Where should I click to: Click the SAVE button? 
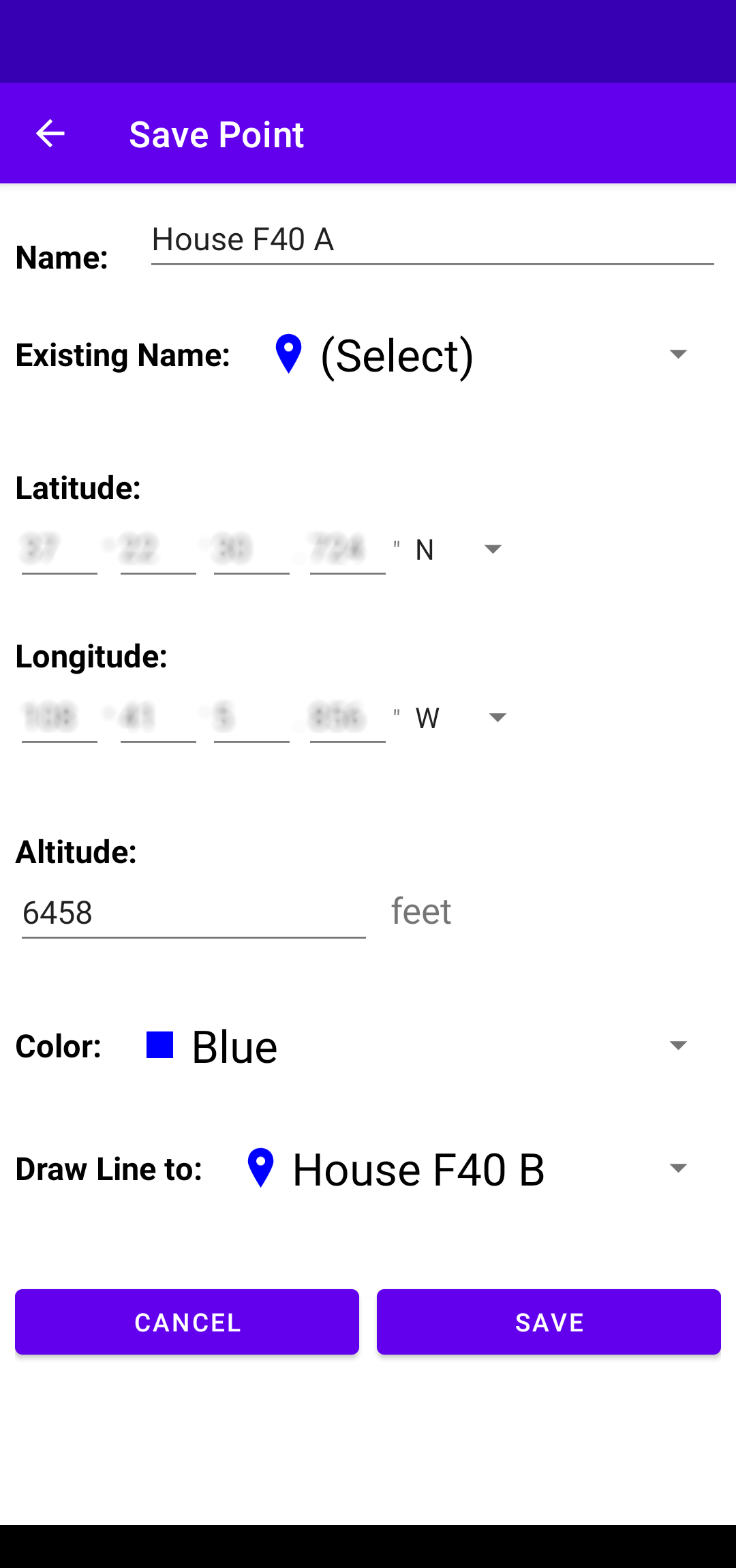point(549,1322)
